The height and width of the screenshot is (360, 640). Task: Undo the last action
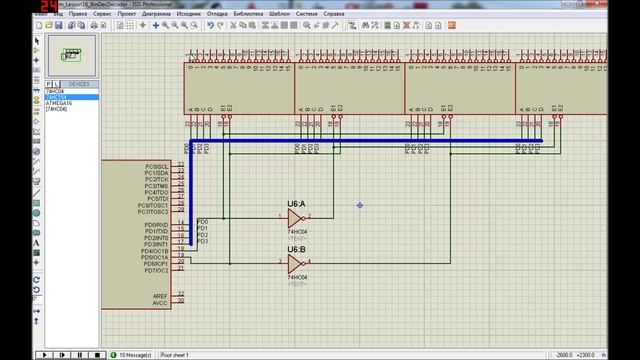click(x=210, y=25)
